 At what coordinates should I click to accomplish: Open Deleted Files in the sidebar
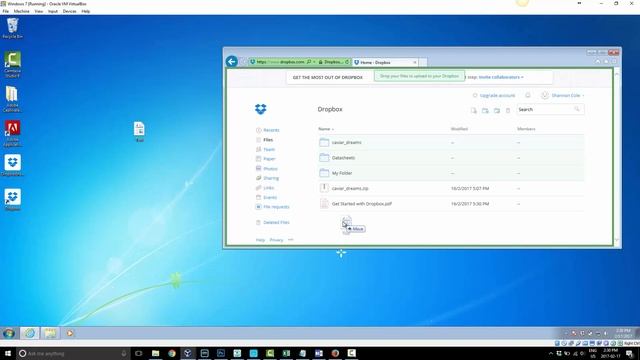272,222
